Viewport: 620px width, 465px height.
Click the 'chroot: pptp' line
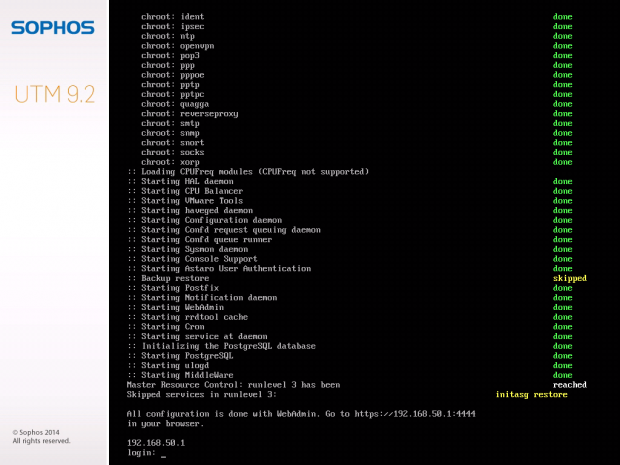click(170, 85)
